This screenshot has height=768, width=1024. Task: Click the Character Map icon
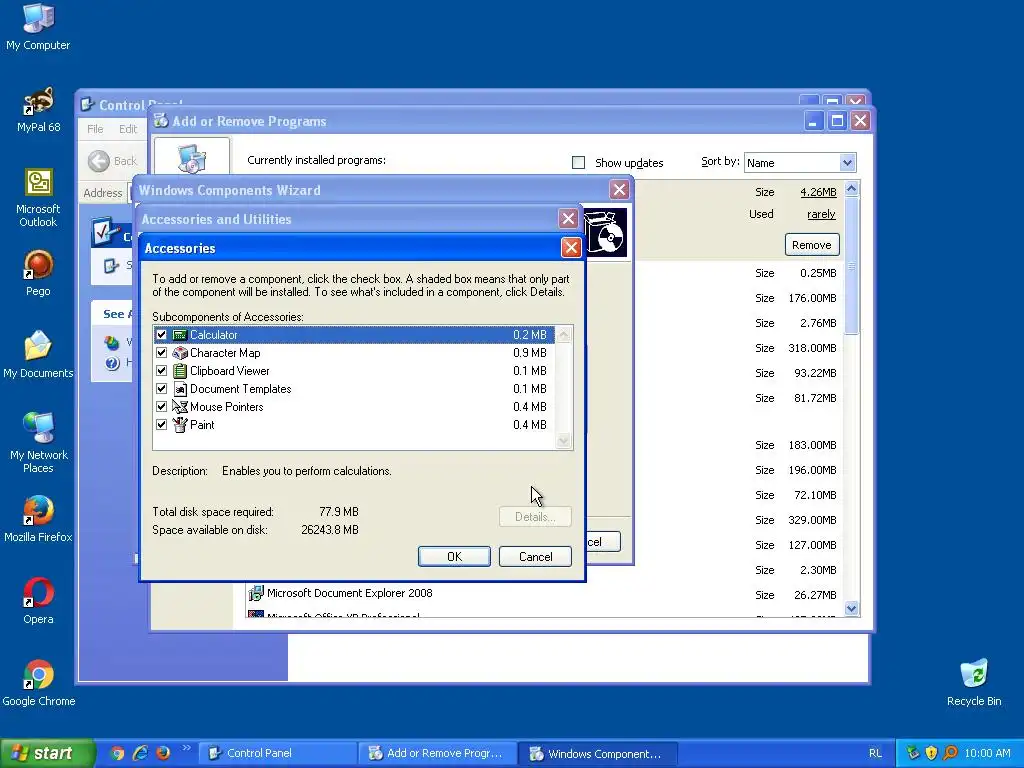tap(180, 353)
